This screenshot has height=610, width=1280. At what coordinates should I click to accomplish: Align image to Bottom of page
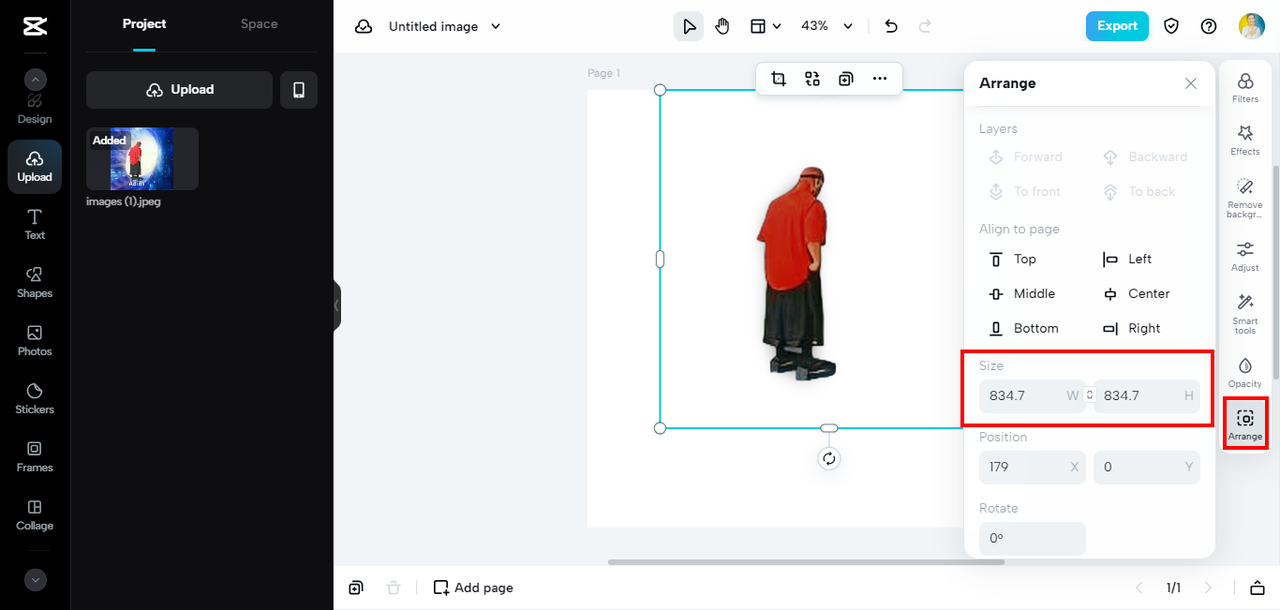pos(1022,328)
